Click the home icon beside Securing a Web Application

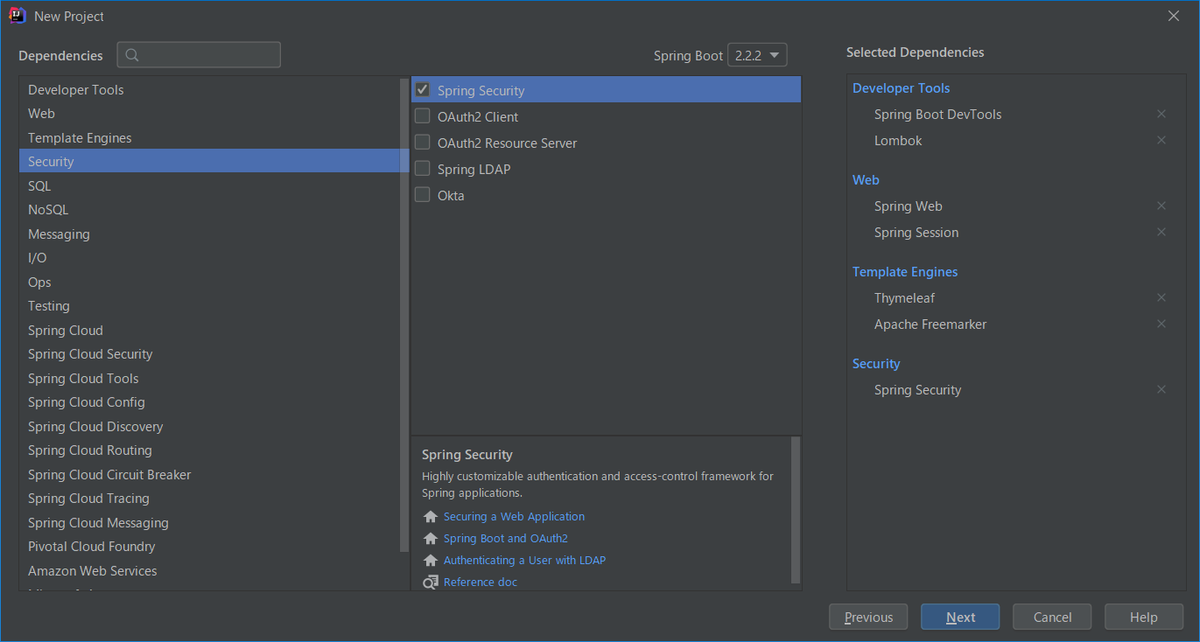coord(430,517)
